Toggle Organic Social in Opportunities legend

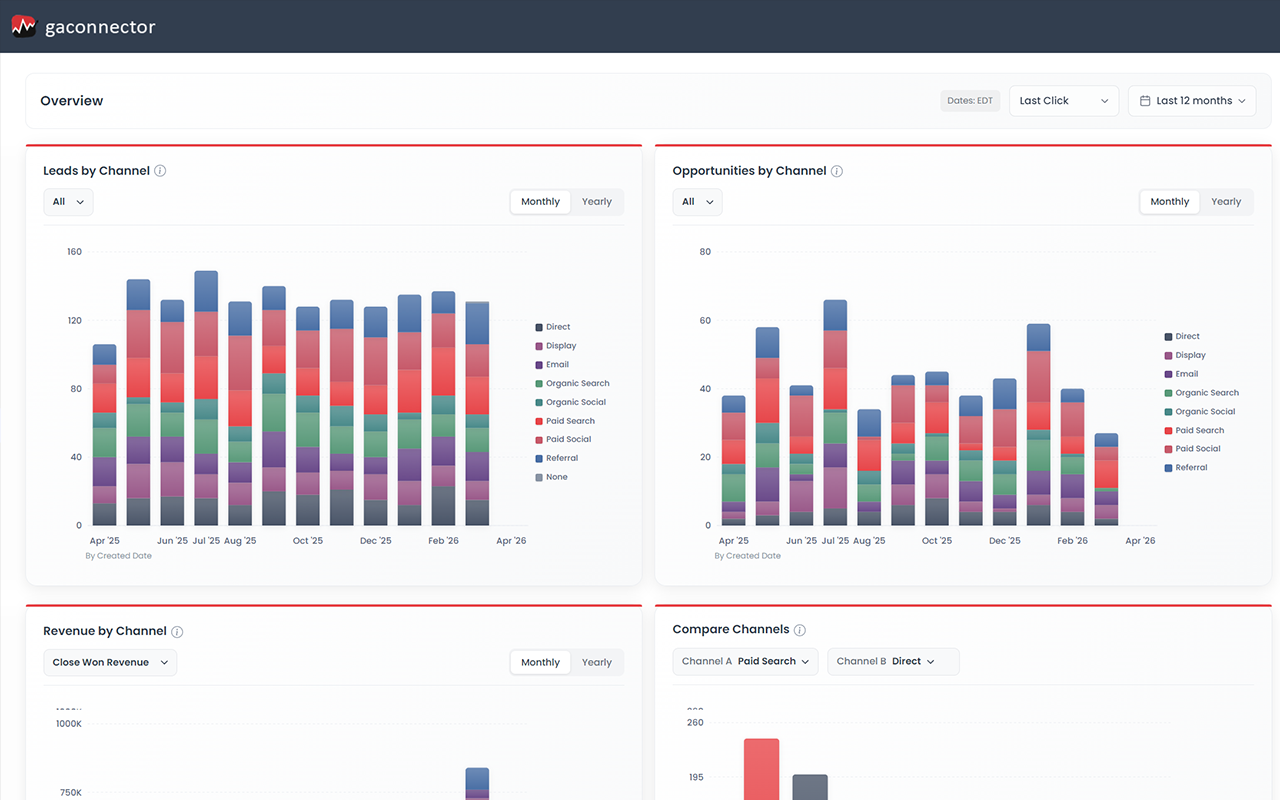[x=1200, y=412]
